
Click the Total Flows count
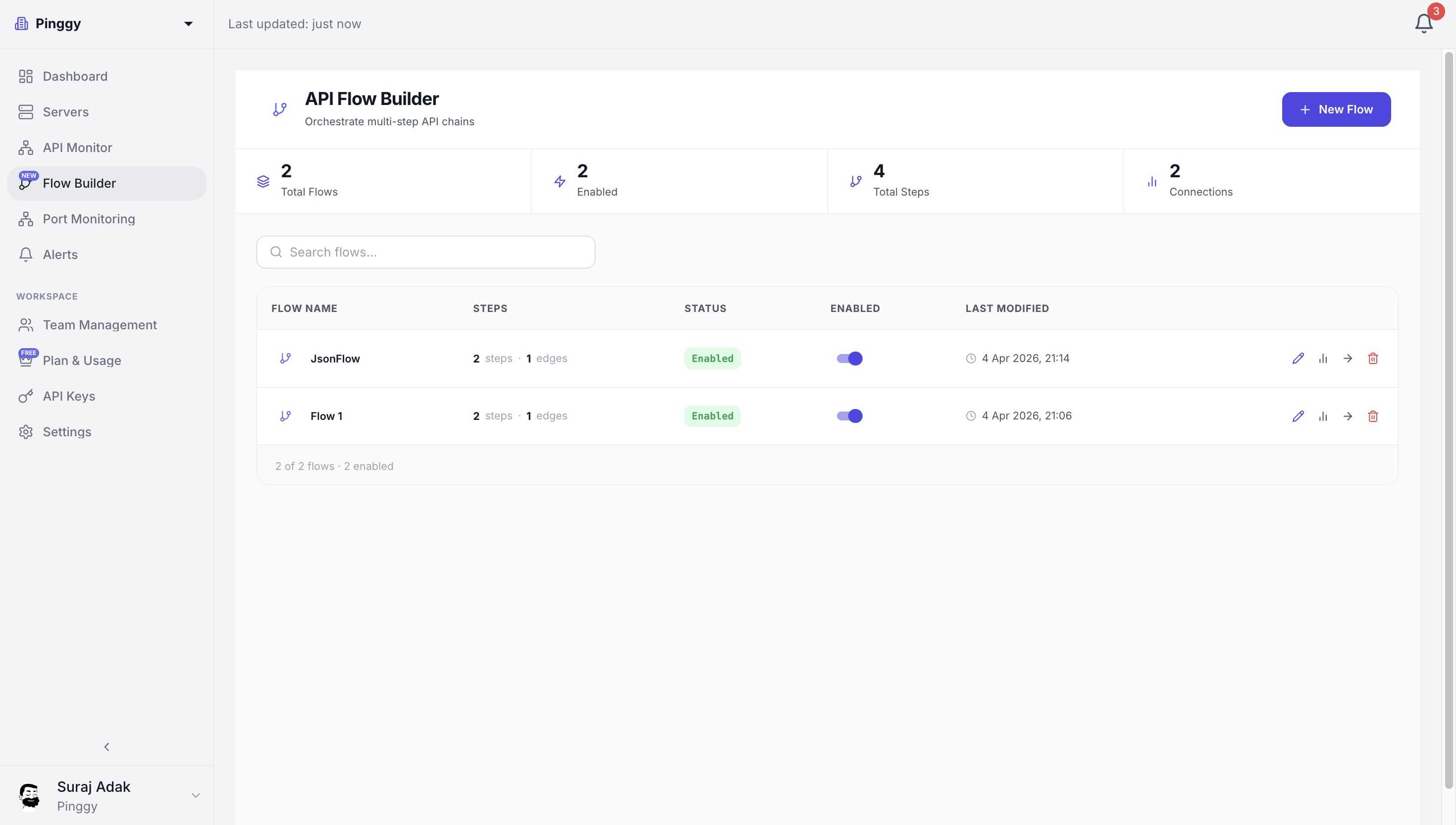point(286,170)
